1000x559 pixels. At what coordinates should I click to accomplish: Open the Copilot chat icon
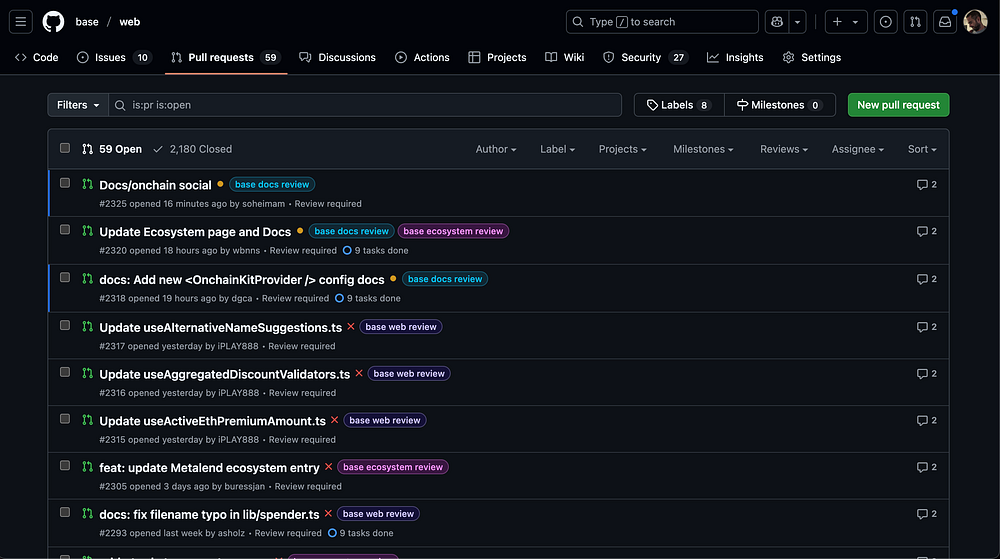pyautogui.click(x=776, y=22)
